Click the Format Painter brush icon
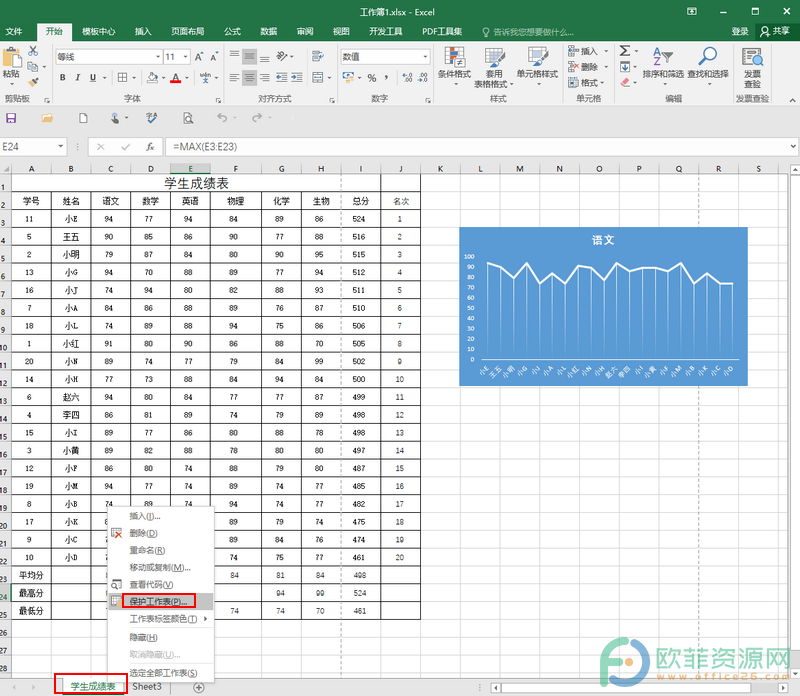The width and height of the screenshot is (800, 696). 33,82
